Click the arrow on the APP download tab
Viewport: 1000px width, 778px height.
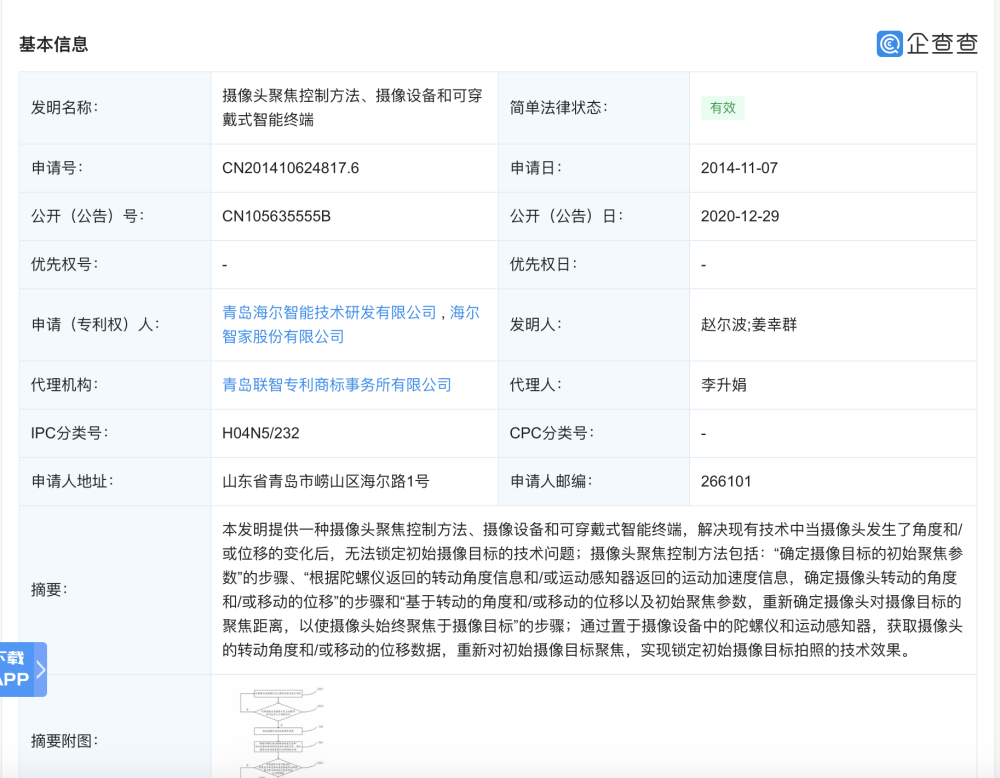41,669
